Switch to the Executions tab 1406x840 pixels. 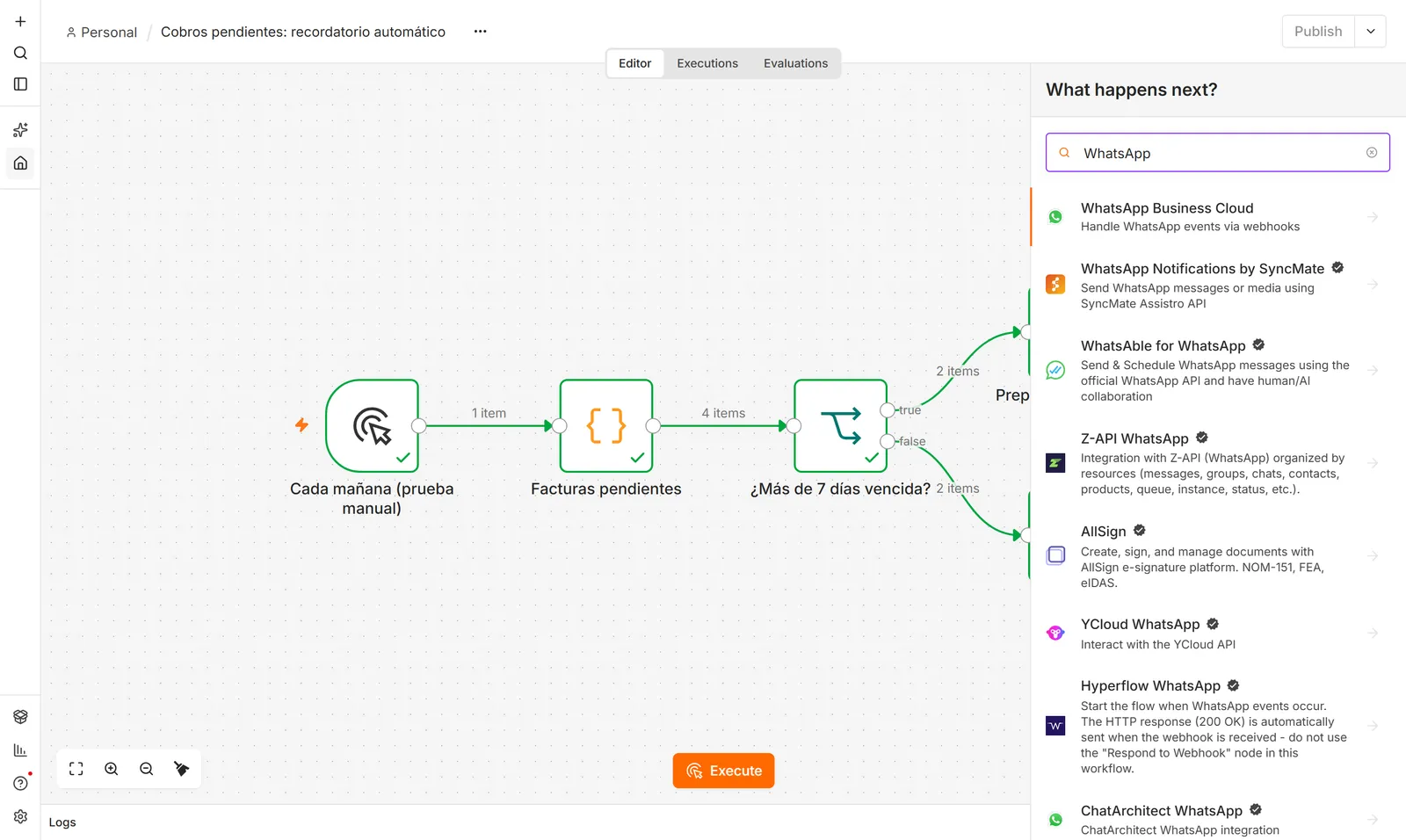[x=707, y=63]
